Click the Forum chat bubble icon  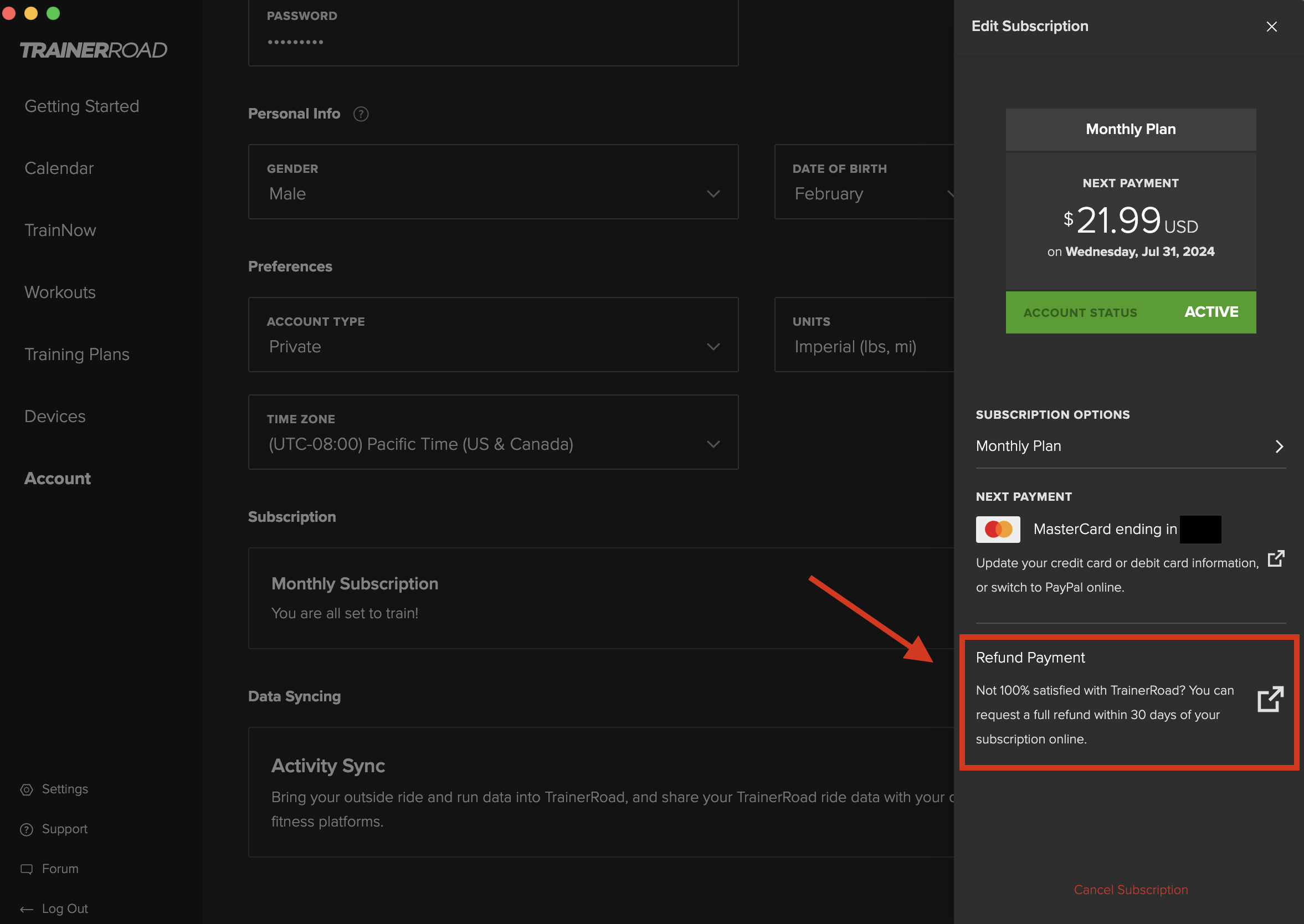click(26, 869)
